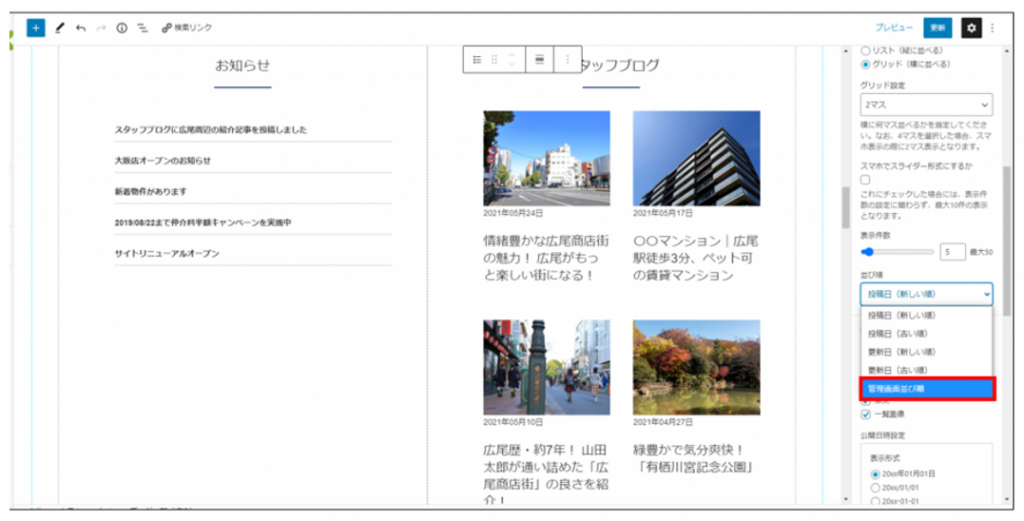1024x521 pixels.
Task: Open the three-dot options menu at top right
Action: pos(993,28)
